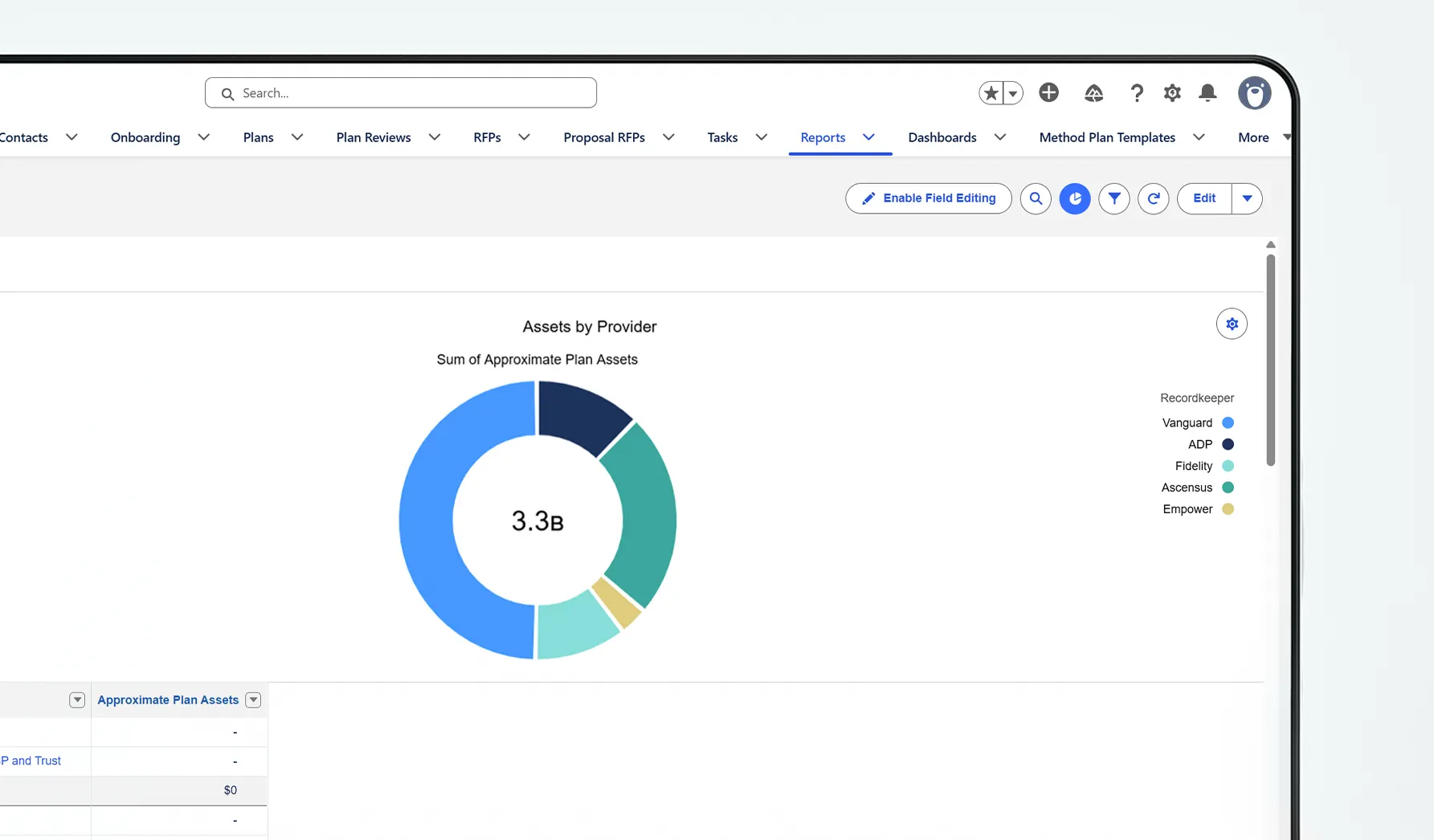Image resolution: width=1434 pixels, height=840 pixels.
Task: Open the Trailhead guidance icon
Action: [x=1093, y=93]
